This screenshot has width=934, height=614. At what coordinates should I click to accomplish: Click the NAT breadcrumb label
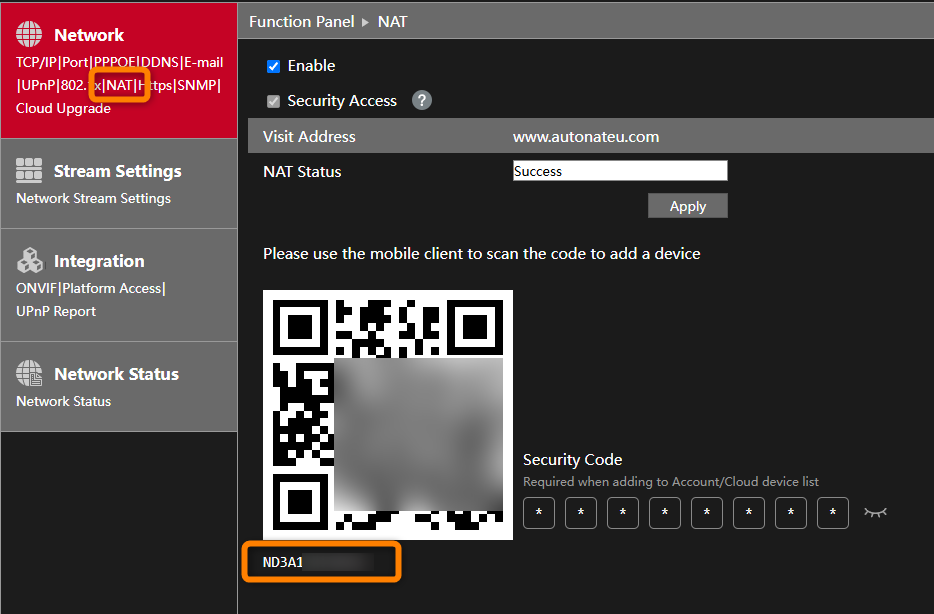point(393,22)
